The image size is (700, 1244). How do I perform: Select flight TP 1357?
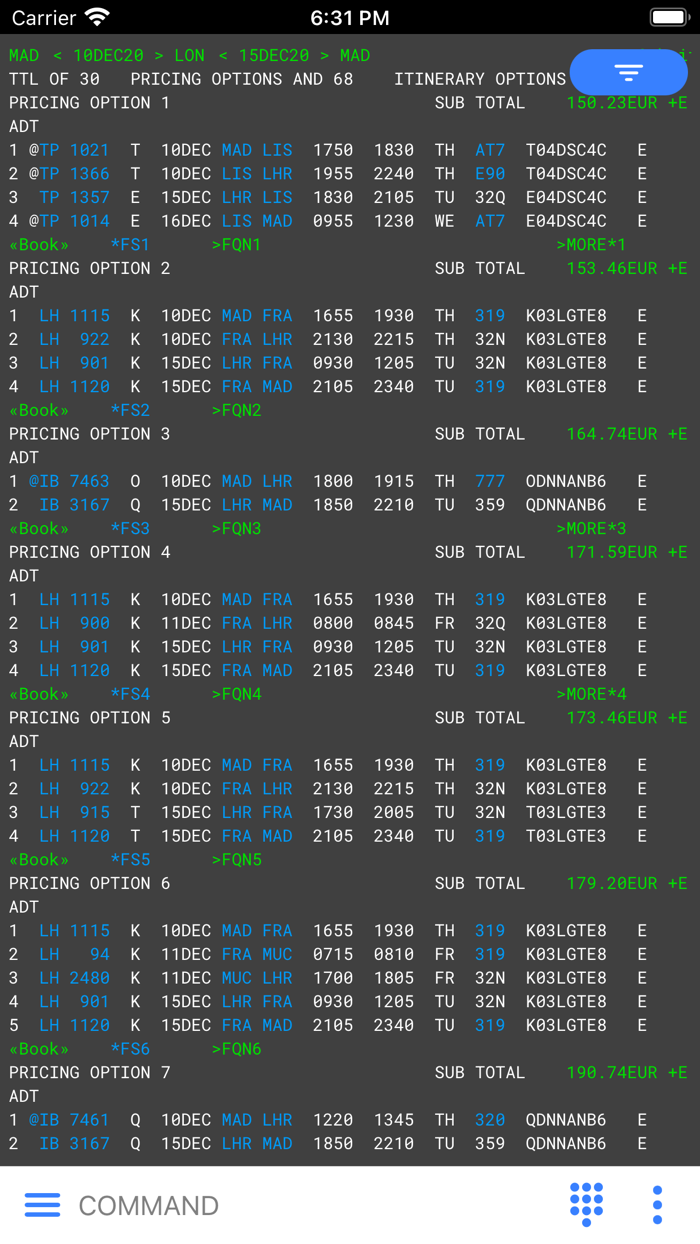74,198
